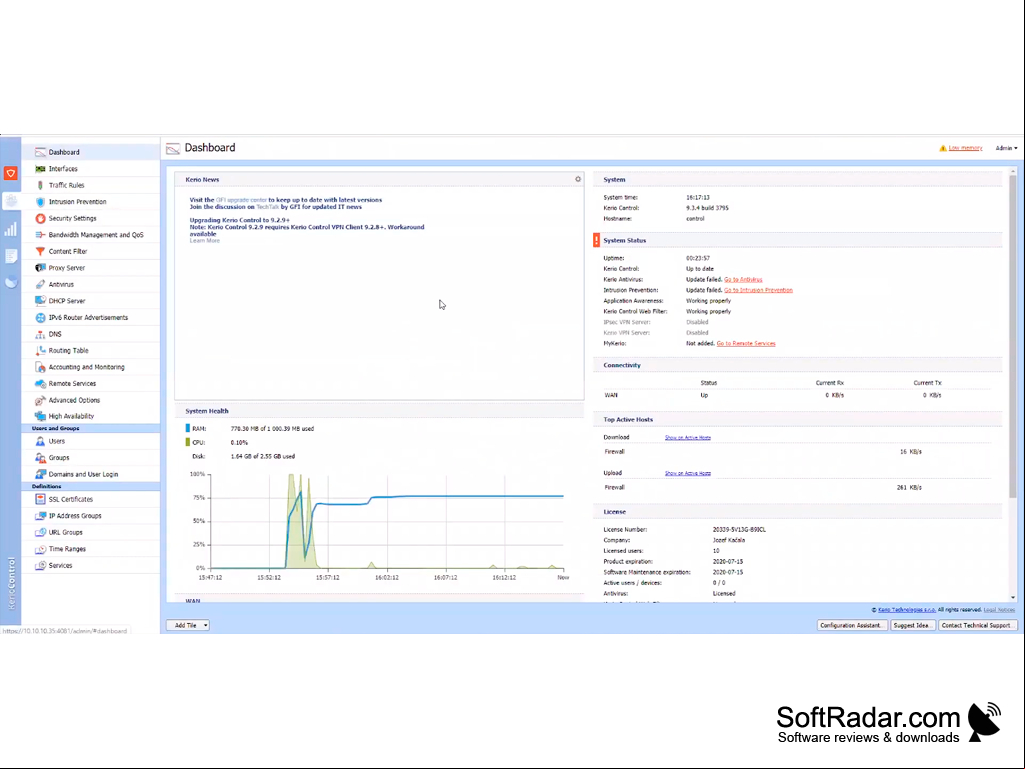Click the blue RAM legend swatch
The image size is (1025, 769).
pyautogui.click(x=188, y=428)
